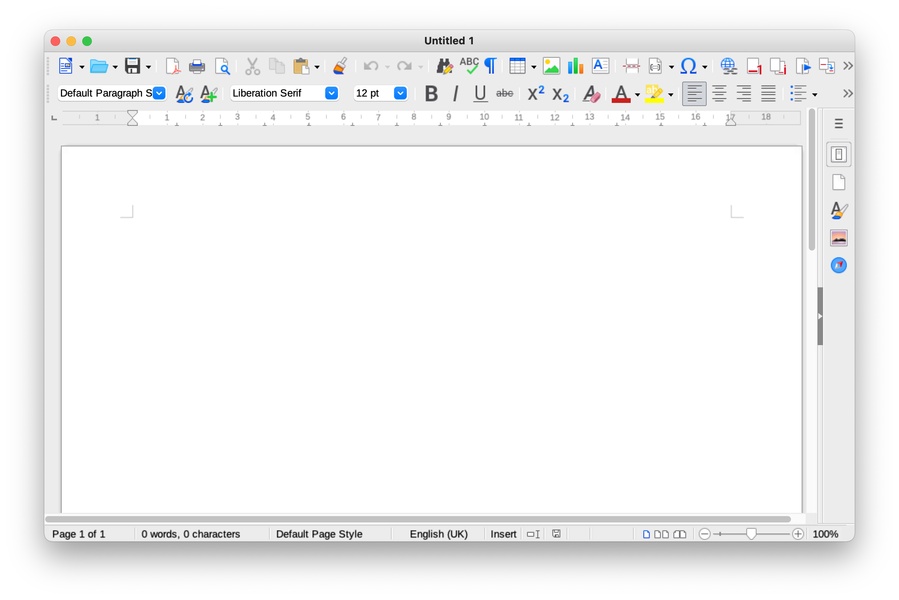This screenshot has width=899, height=600.
Task: Insert an image using the toolbar icon
Action: pyautogui.click(x=551, y=67)
